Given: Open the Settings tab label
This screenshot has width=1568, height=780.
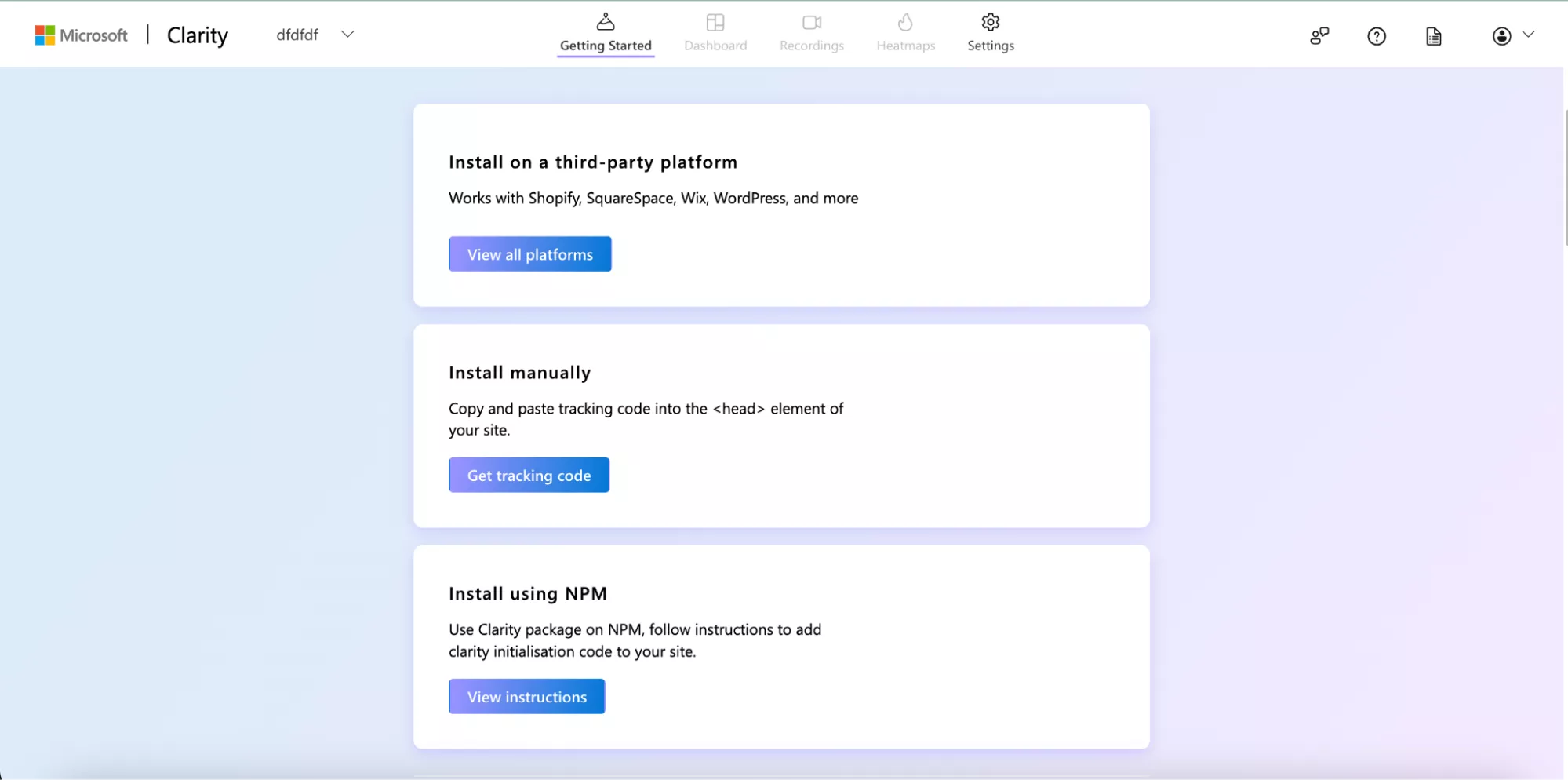Looking at the screenshot, I should [990, 46].
